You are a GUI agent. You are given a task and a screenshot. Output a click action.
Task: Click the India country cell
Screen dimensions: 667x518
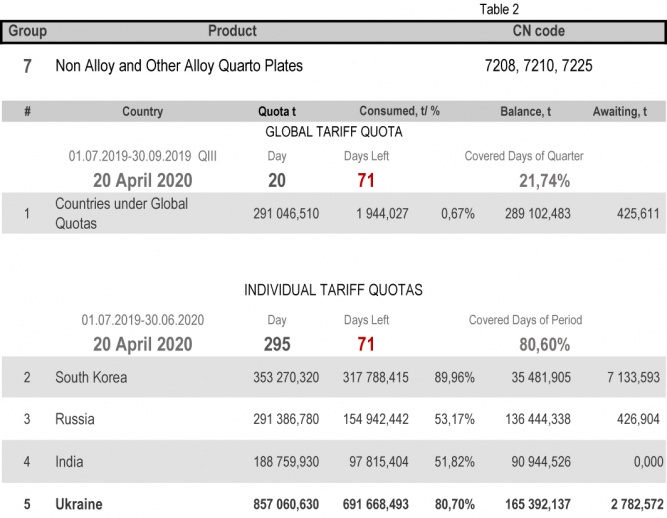click(70, 462)
